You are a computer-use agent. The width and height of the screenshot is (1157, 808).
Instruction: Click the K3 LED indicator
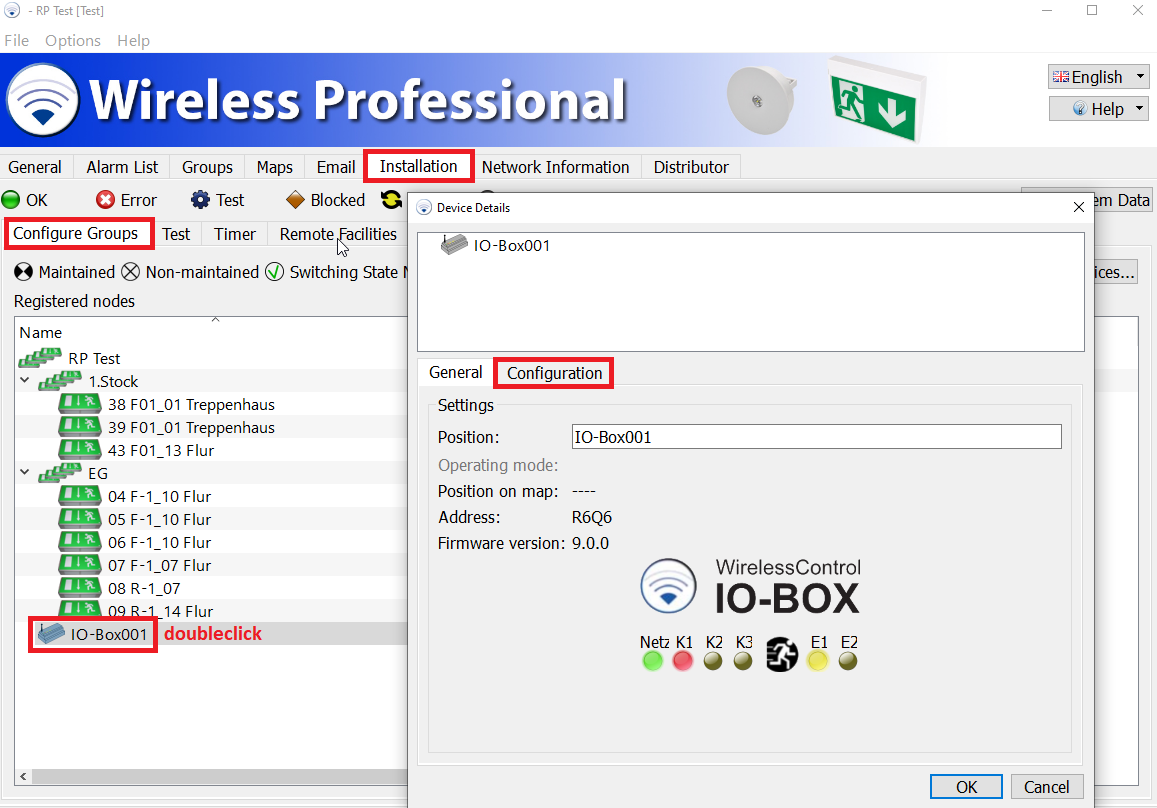click(x=743, y=661)
